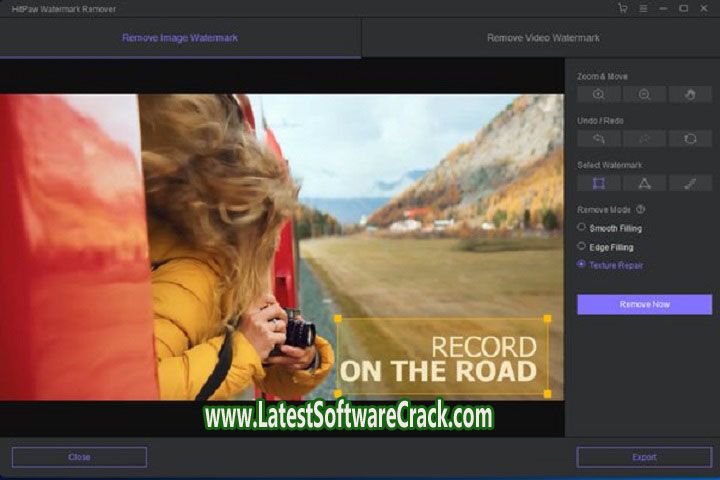
Task: Select the brush selection tool
Action: click(689, 183)
